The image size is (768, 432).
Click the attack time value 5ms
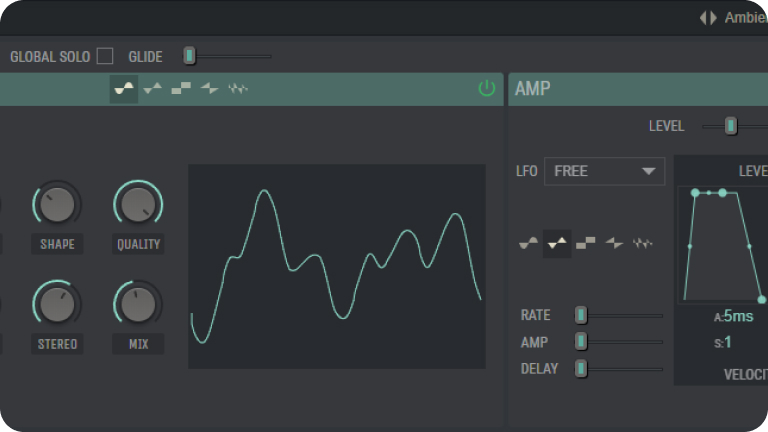[x=738, y=317]
